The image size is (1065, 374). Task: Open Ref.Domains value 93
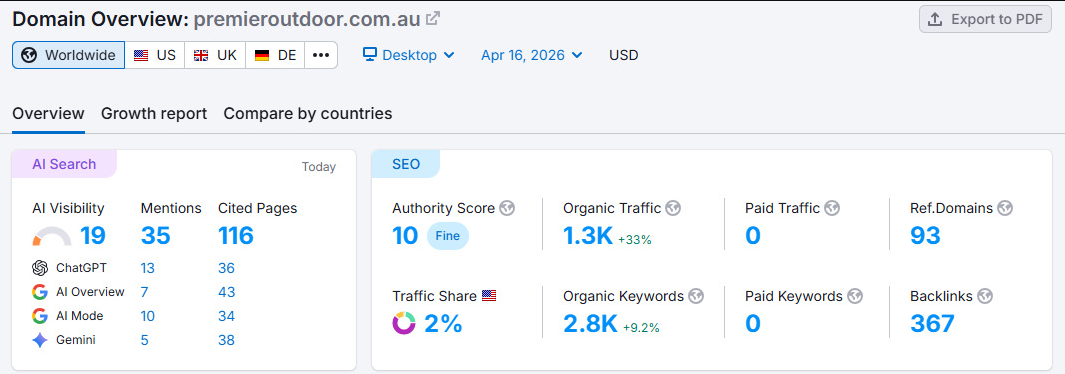(925, 236)
